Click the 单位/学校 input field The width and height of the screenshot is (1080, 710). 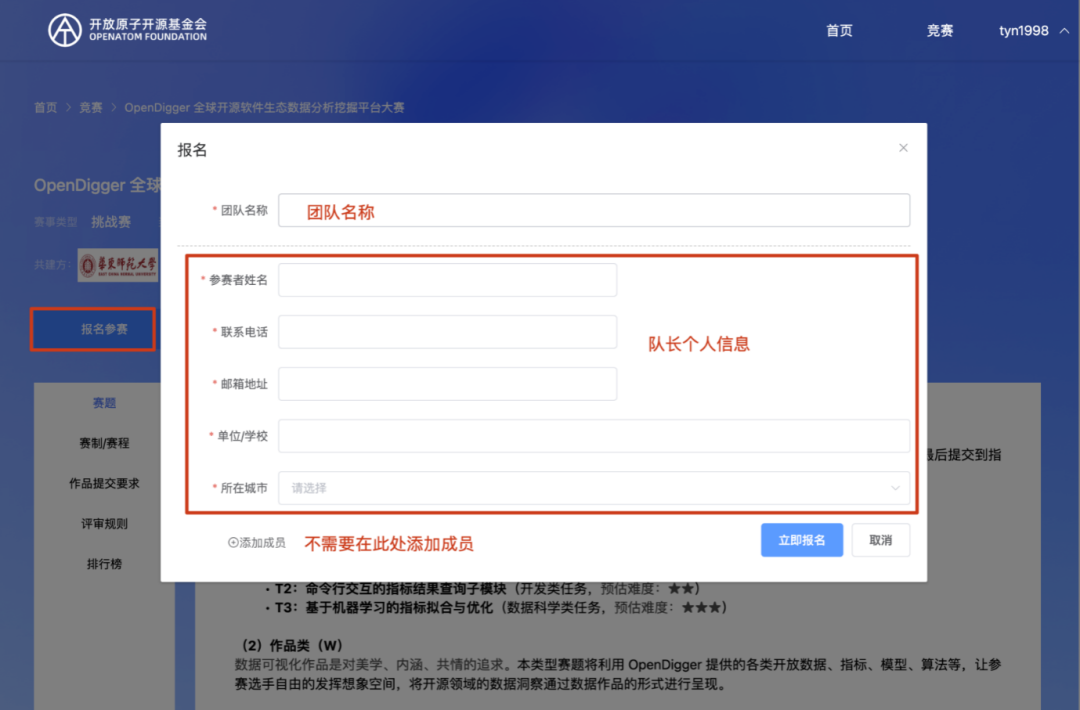593,436
